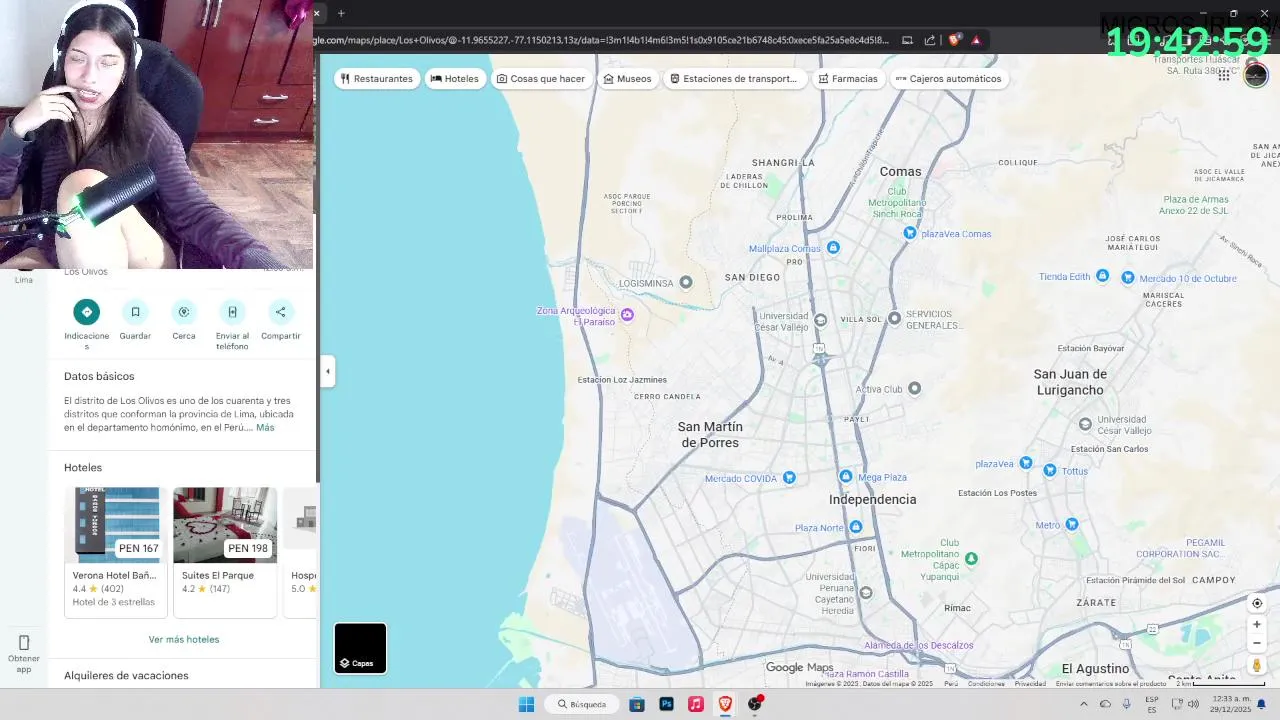This screenshot has height=720, width=1280.
Task: Select Cosas que hacer chip
Action: pyautogui.click(x=541, y=78)
